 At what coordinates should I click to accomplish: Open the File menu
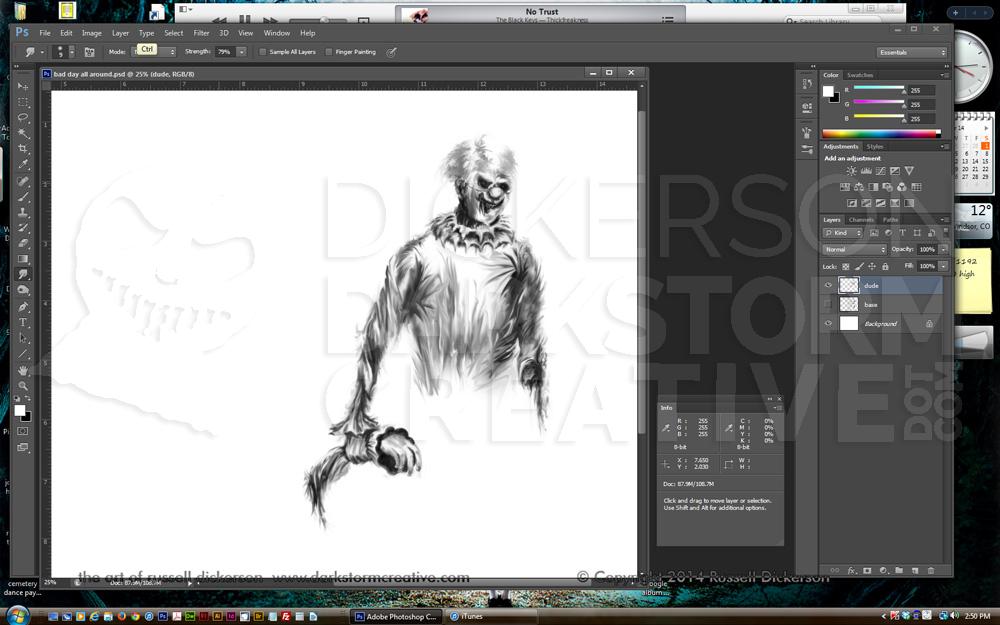45,33
